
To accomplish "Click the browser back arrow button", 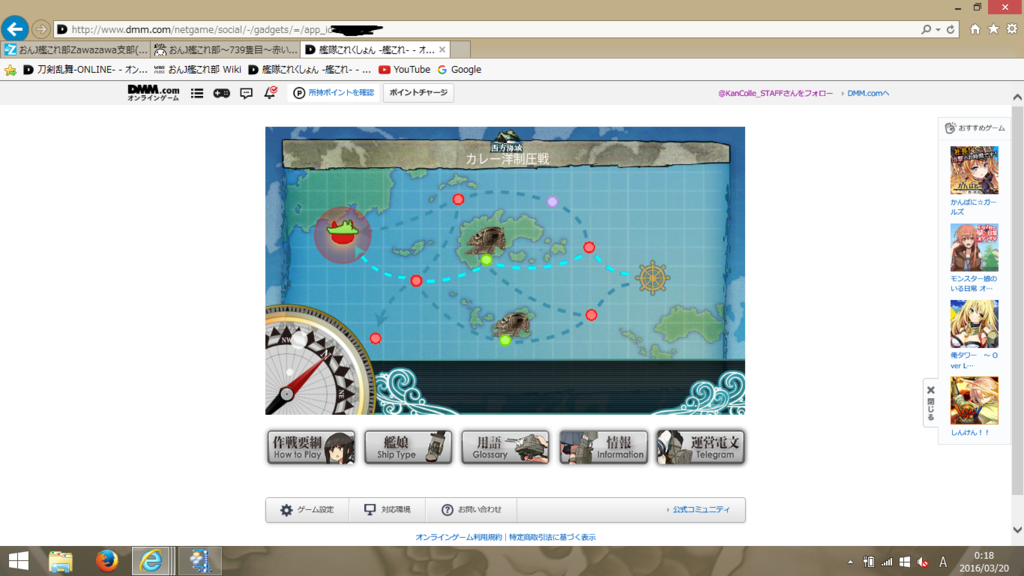I will (14, 29).
